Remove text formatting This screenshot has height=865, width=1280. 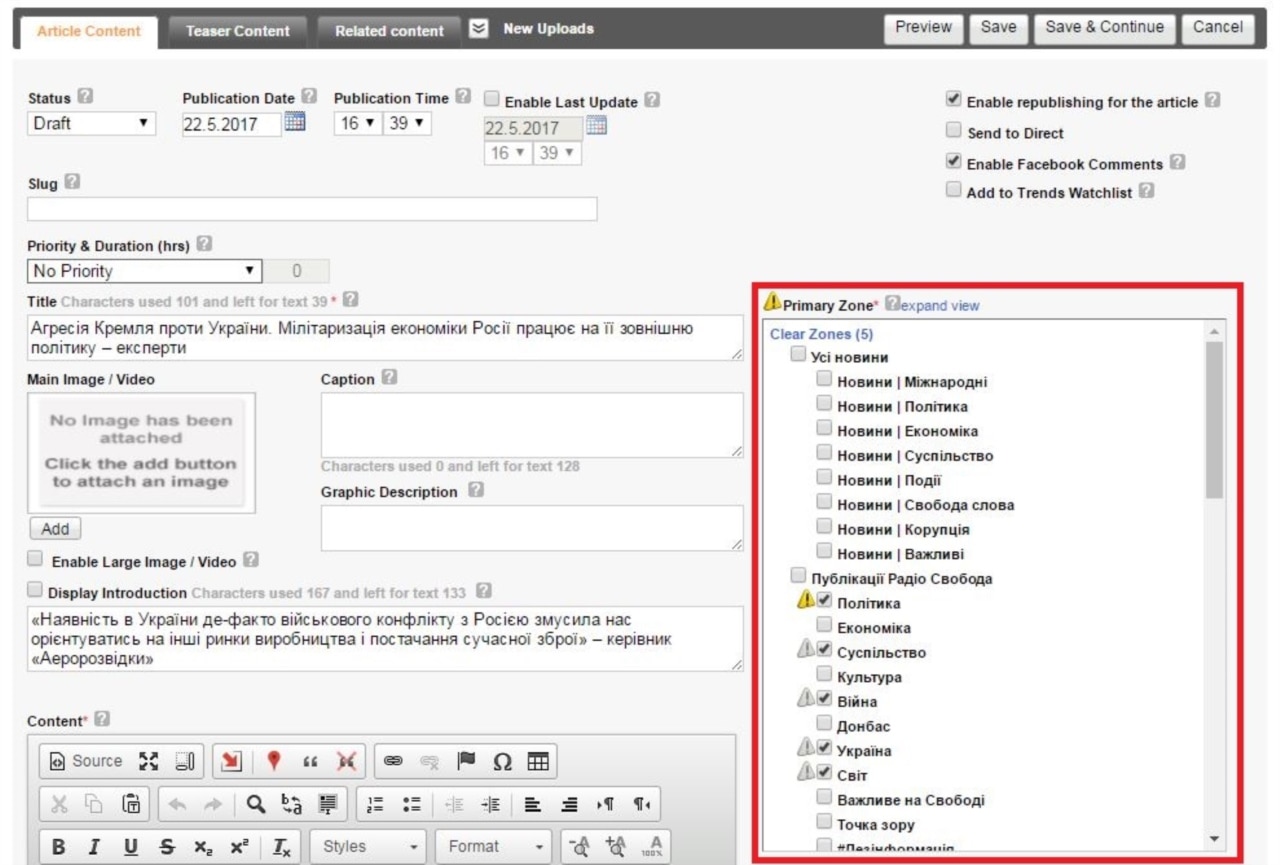pyautogui.click(x=281, y=847)
